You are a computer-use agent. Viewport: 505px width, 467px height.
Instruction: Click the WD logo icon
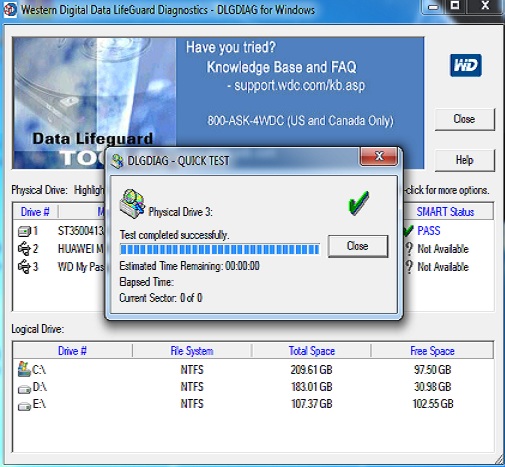click(465, 65)
